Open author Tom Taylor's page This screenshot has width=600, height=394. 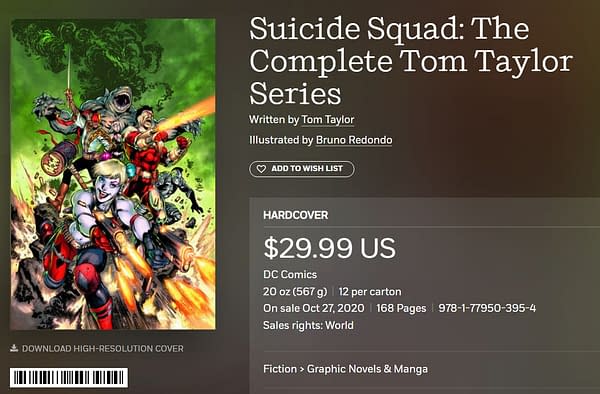(328, 120)
